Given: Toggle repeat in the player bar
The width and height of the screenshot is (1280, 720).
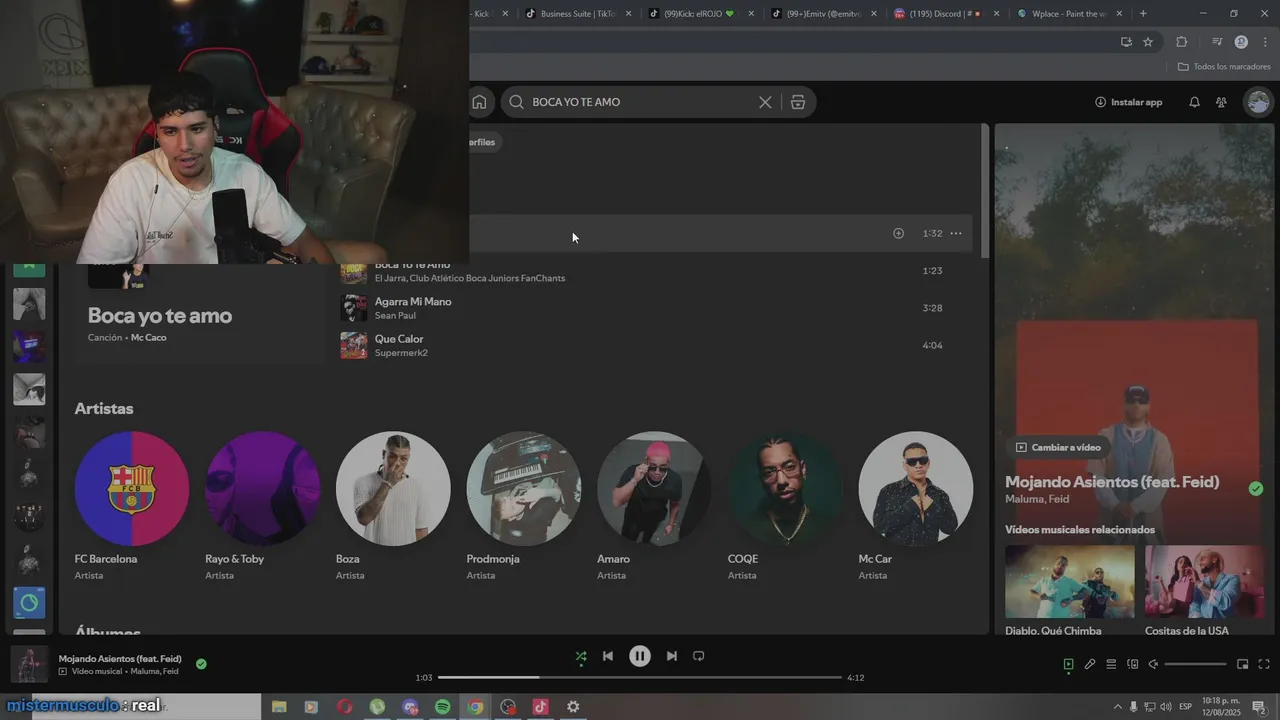Looking at the screenshot, I should coord(699,656).
